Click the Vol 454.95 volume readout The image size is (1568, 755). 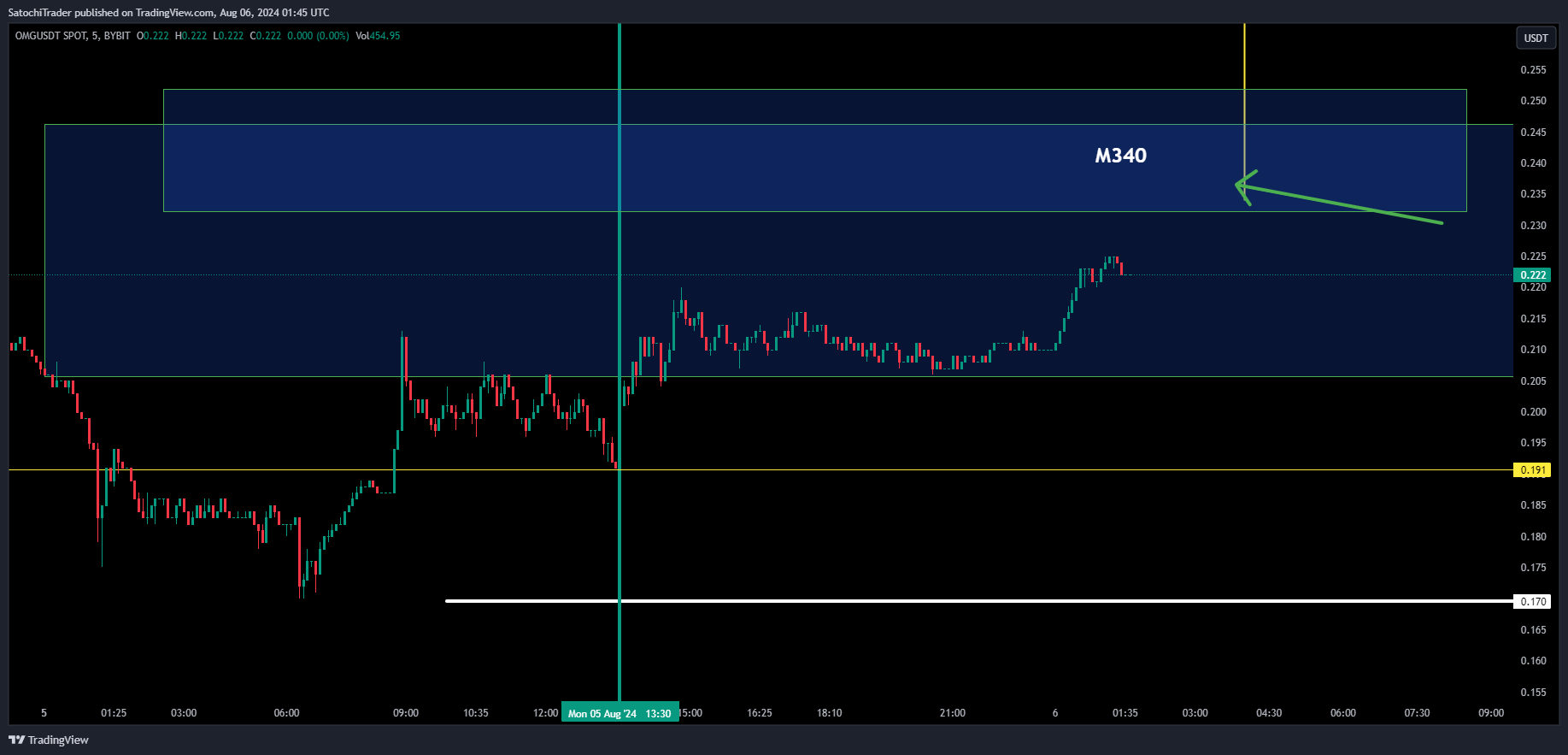click(x=378, y=36)
